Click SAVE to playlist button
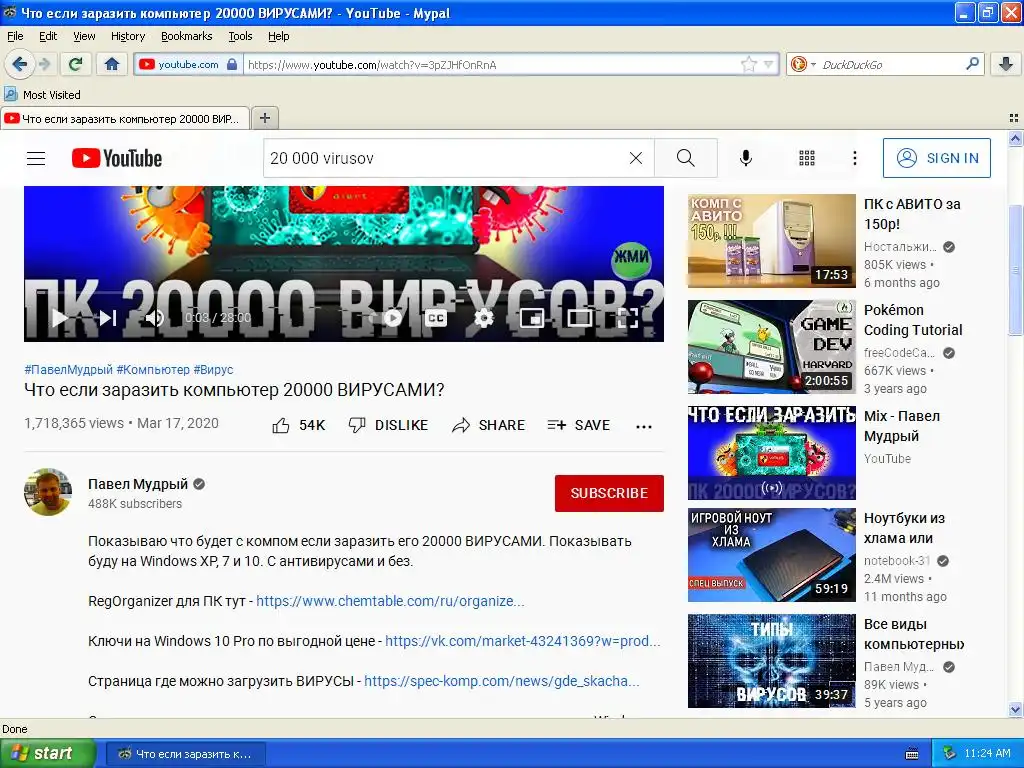Screen dimensions: 1024x768 [579, 426]
